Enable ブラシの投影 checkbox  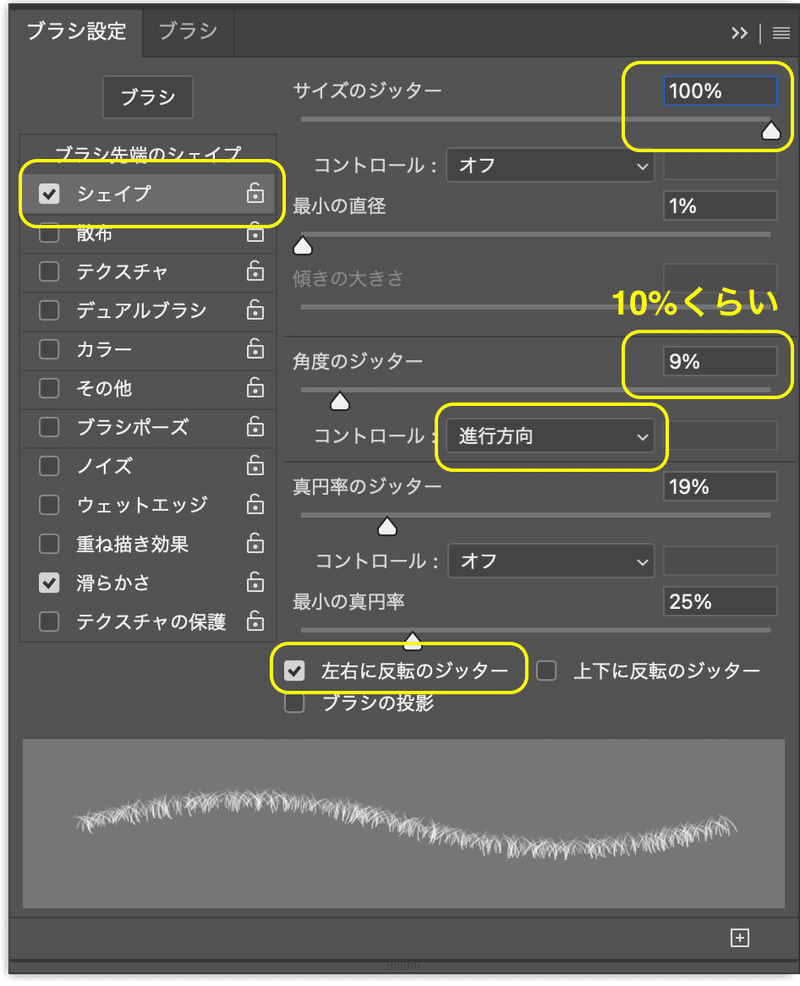coord(294,703)
